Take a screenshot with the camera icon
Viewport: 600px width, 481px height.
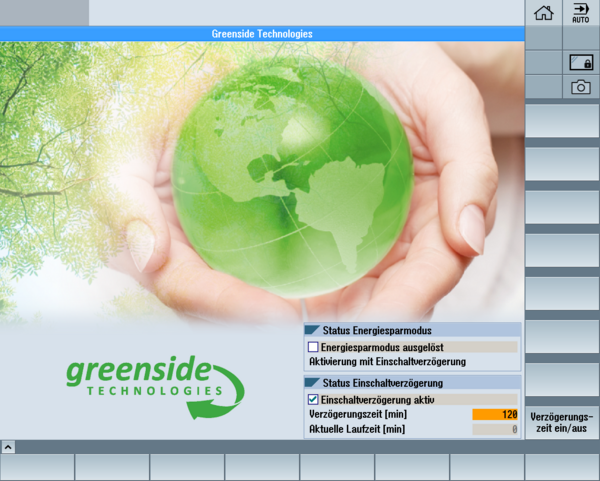pyautogui.click(x=581, y=87)
